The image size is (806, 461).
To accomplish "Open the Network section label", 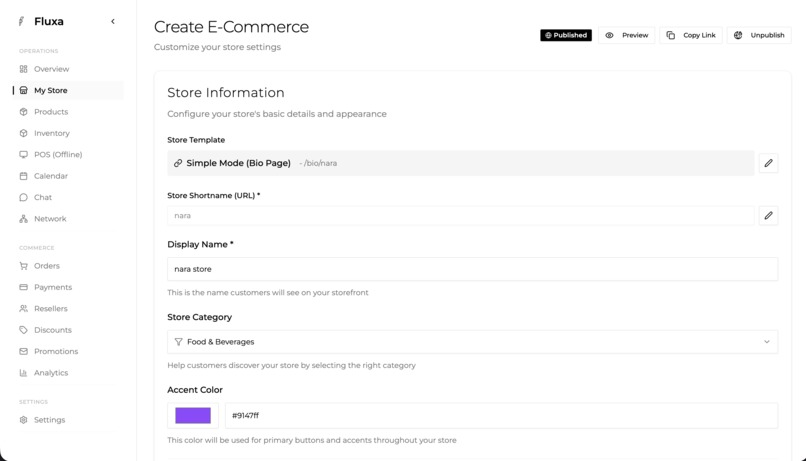I will click(50, 218).
